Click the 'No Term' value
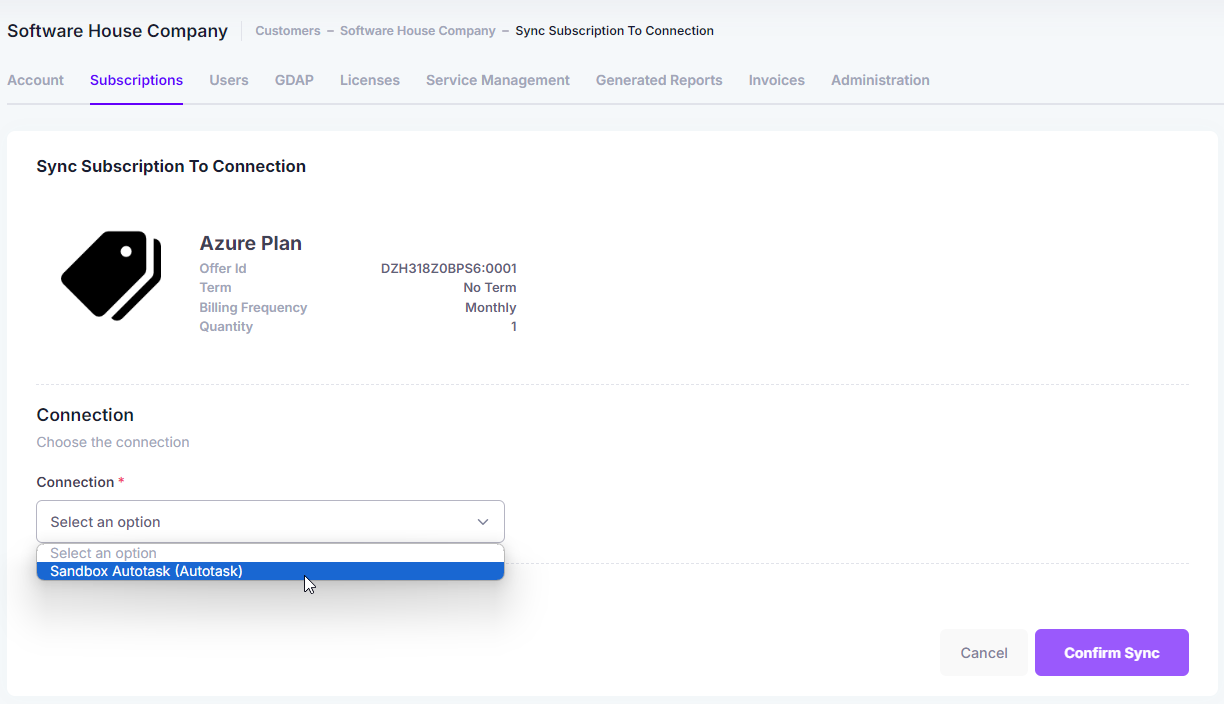 490,287
